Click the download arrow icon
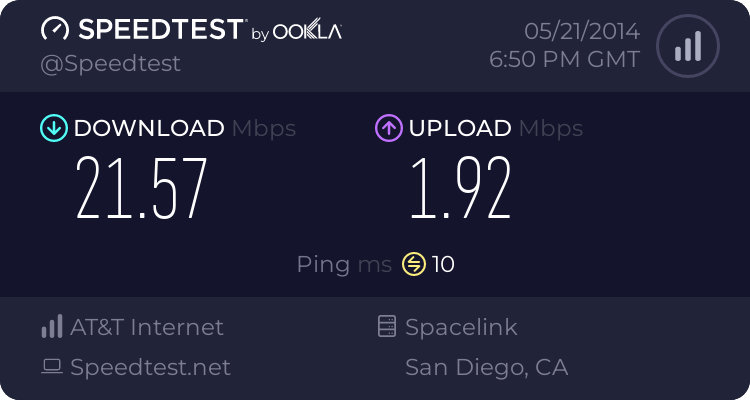 (x=53, y=128)
